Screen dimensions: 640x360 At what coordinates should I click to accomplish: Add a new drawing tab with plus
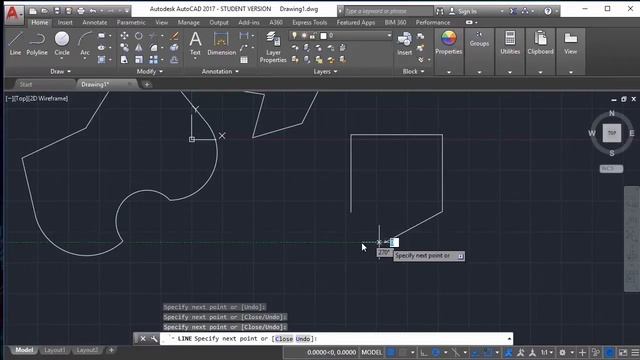pos(147,84)
